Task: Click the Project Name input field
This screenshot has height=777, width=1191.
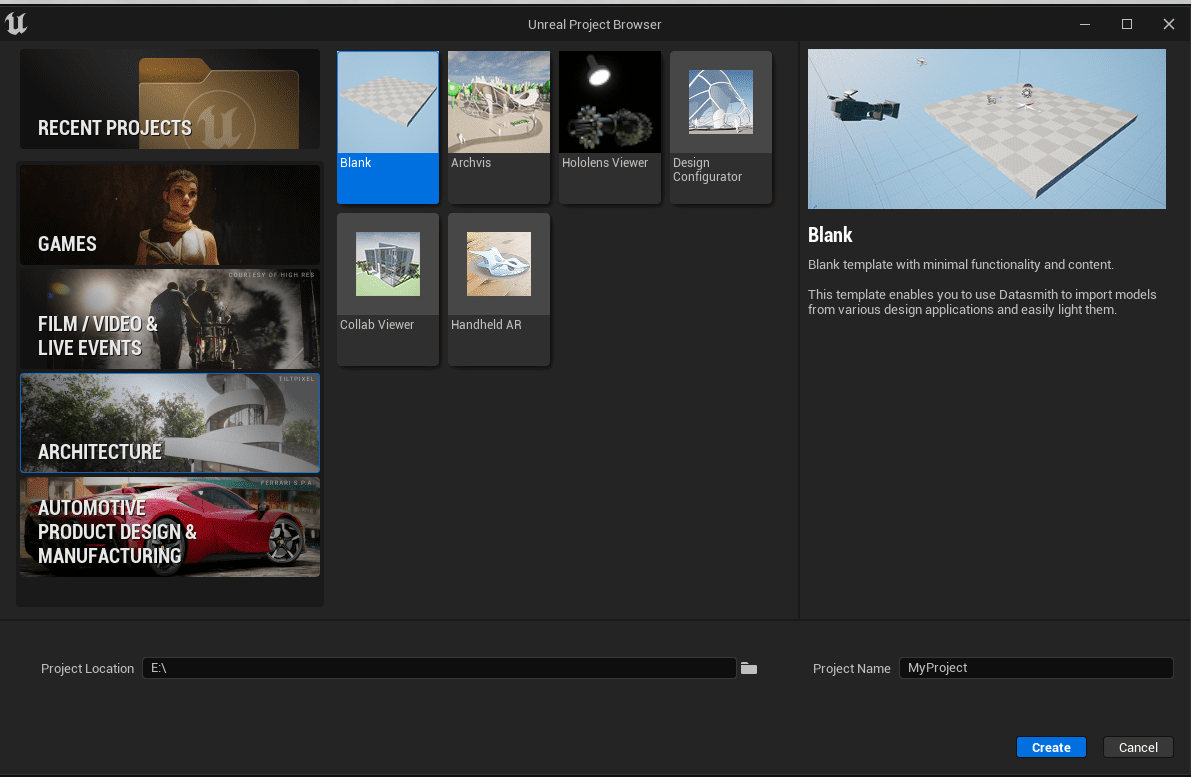Action: tap(1036, 668)
